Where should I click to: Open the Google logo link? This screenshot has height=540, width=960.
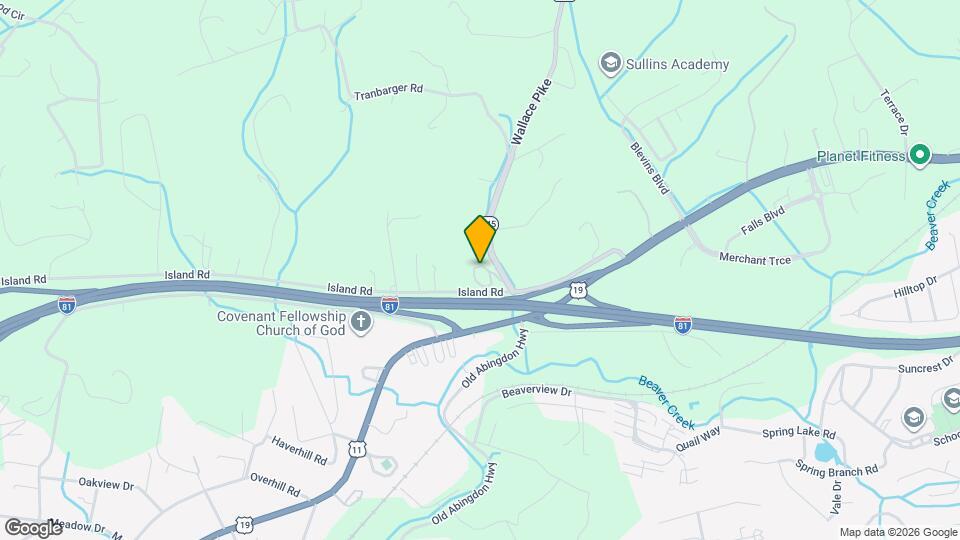pos(34,527)
